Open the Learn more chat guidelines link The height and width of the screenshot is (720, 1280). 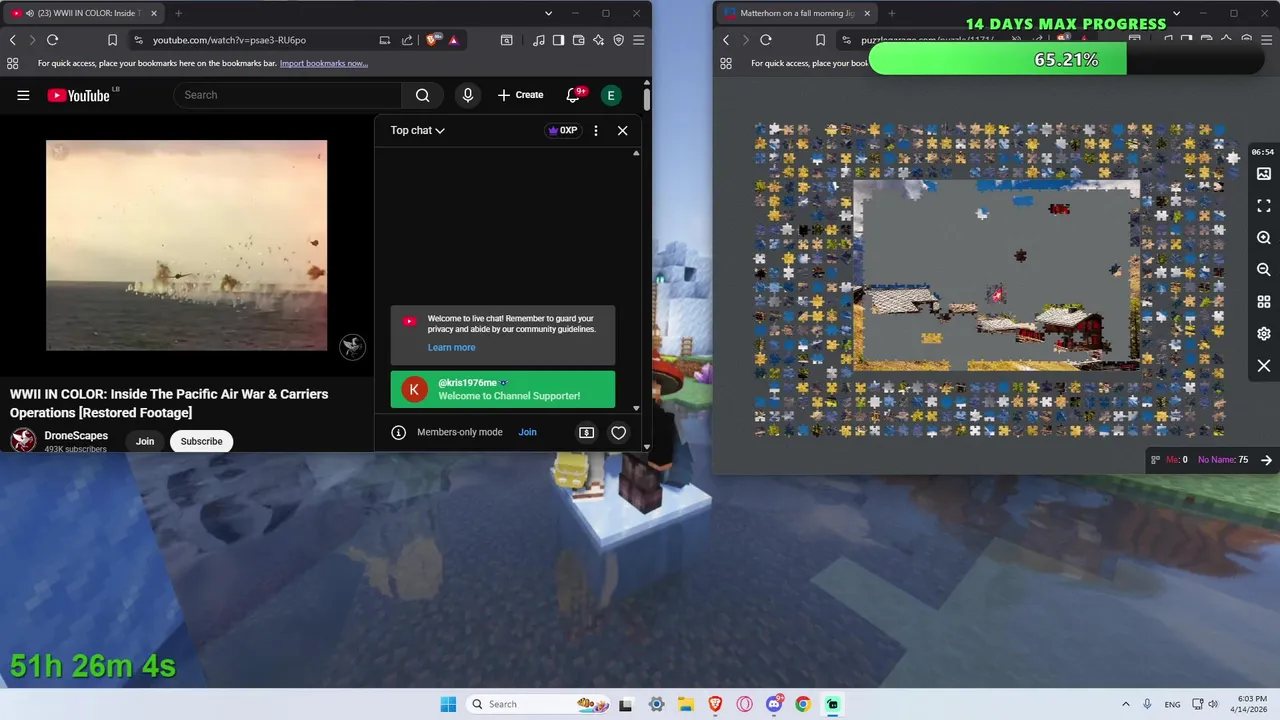[x=451, y=347]
